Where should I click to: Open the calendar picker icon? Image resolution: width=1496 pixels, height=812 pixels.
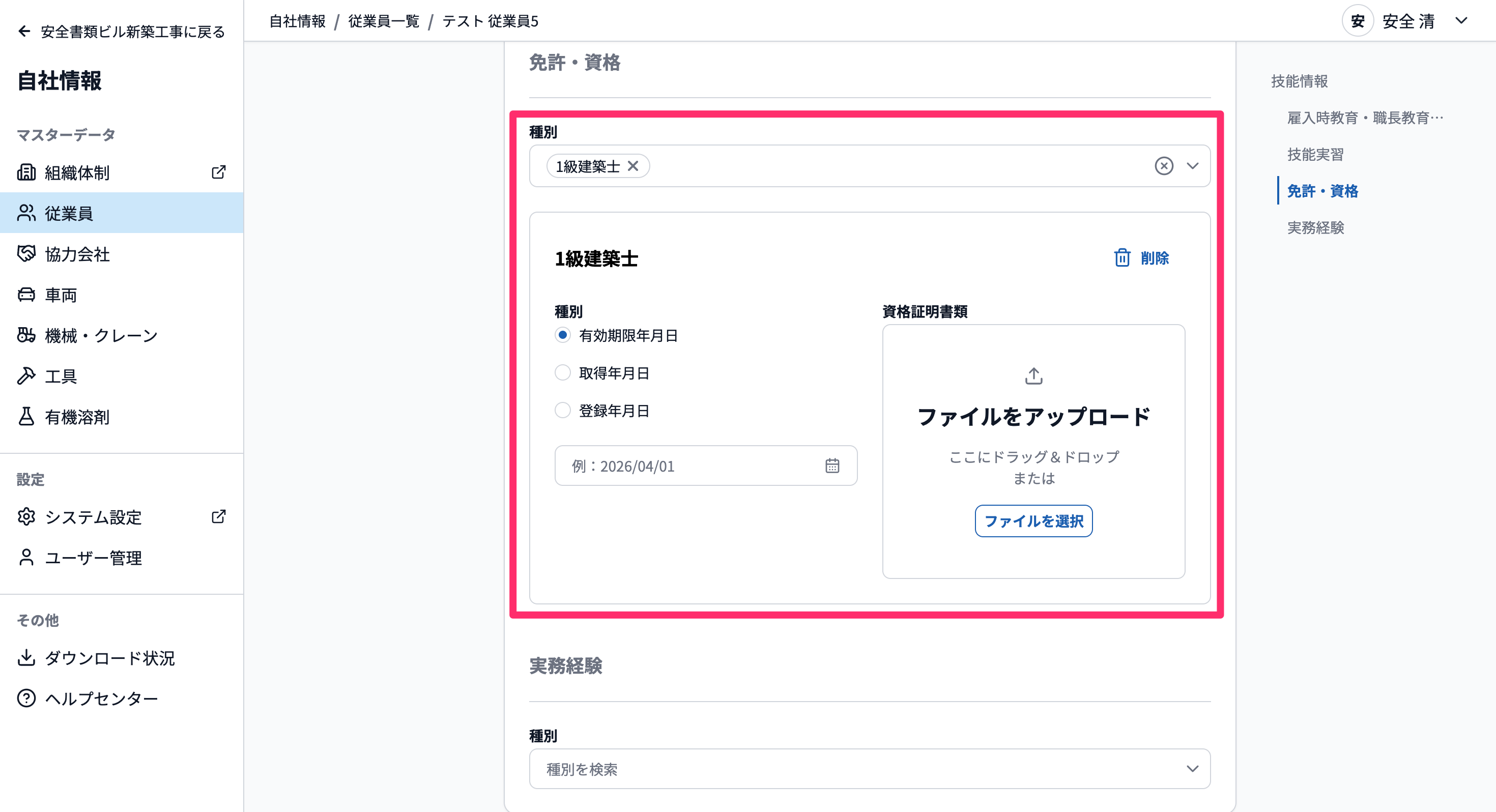tap(832, 466)
